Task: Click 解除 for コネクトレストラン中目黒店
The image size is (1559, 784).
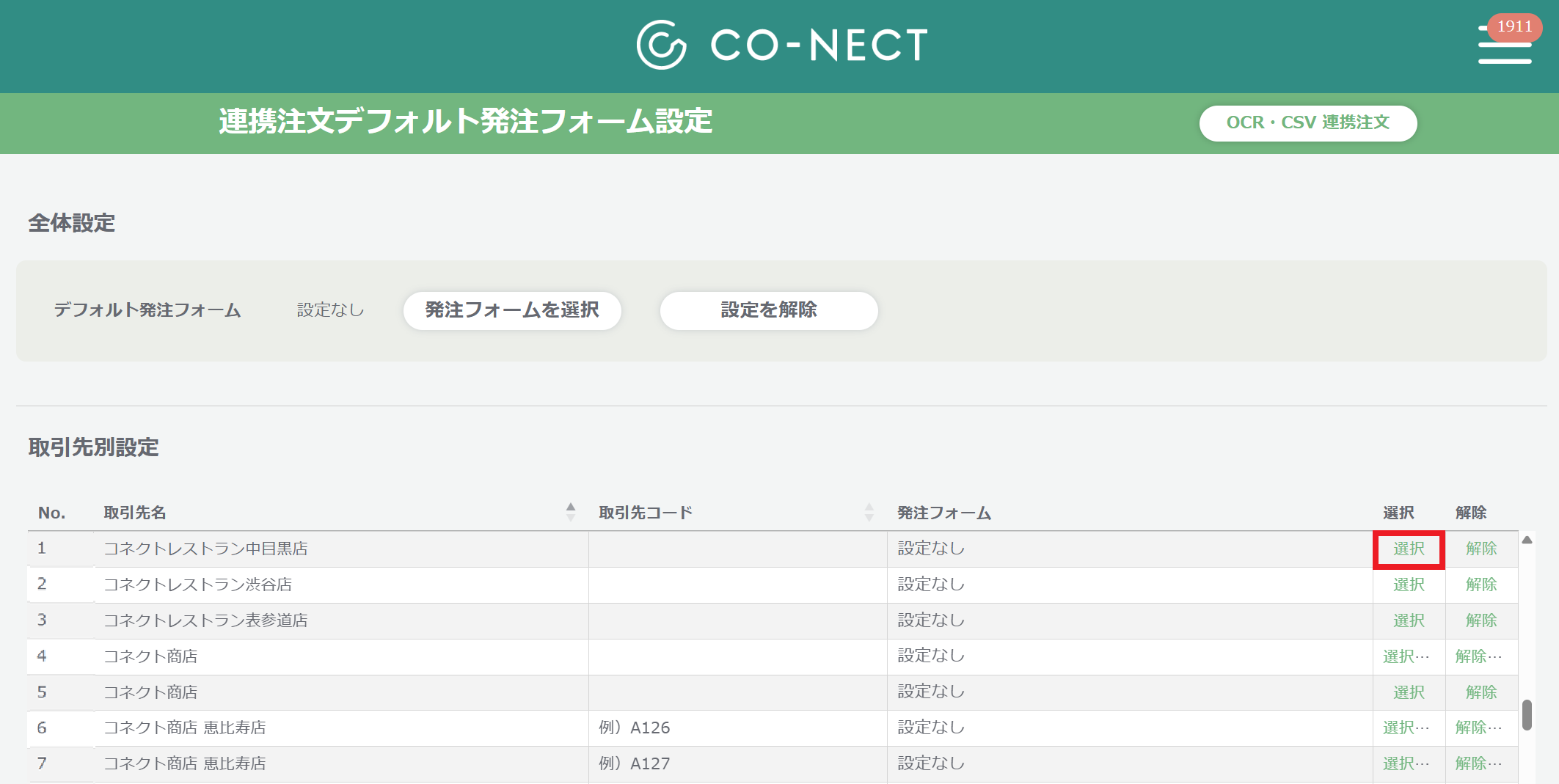Action: point(1481,549)
